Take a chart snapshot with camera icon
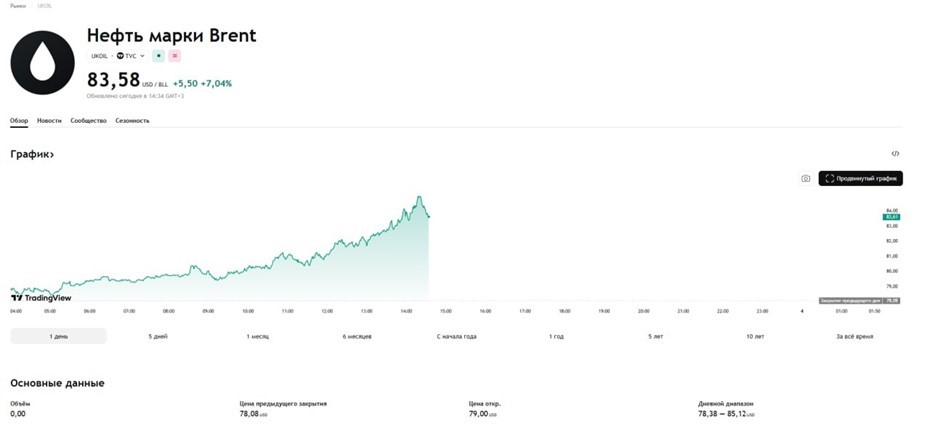 [805, 179]
